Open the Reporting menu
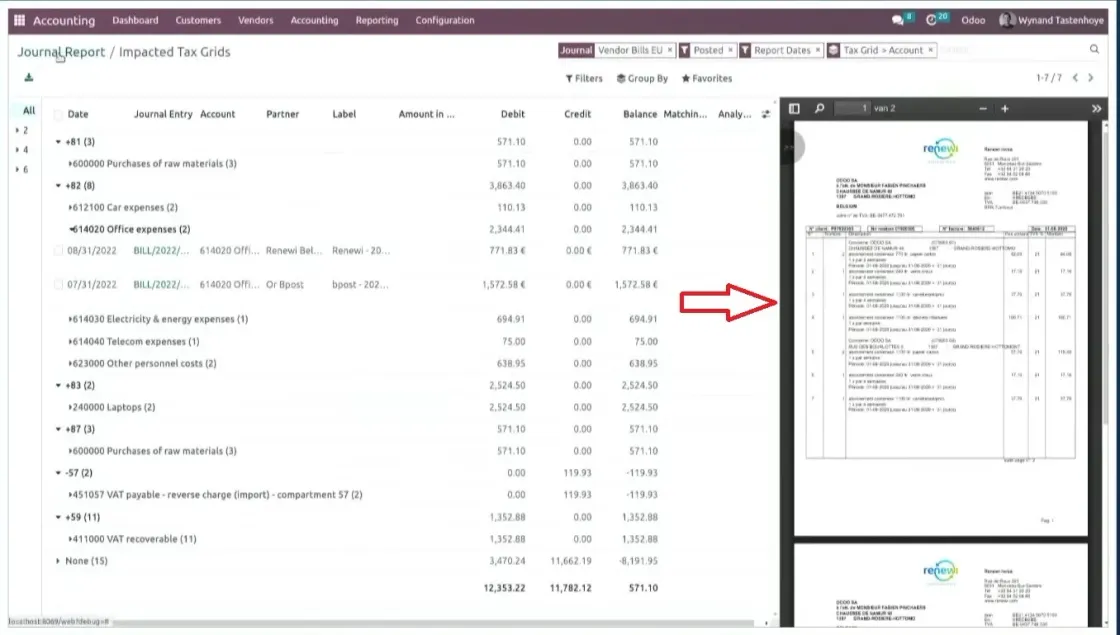 tap(377, 20)
